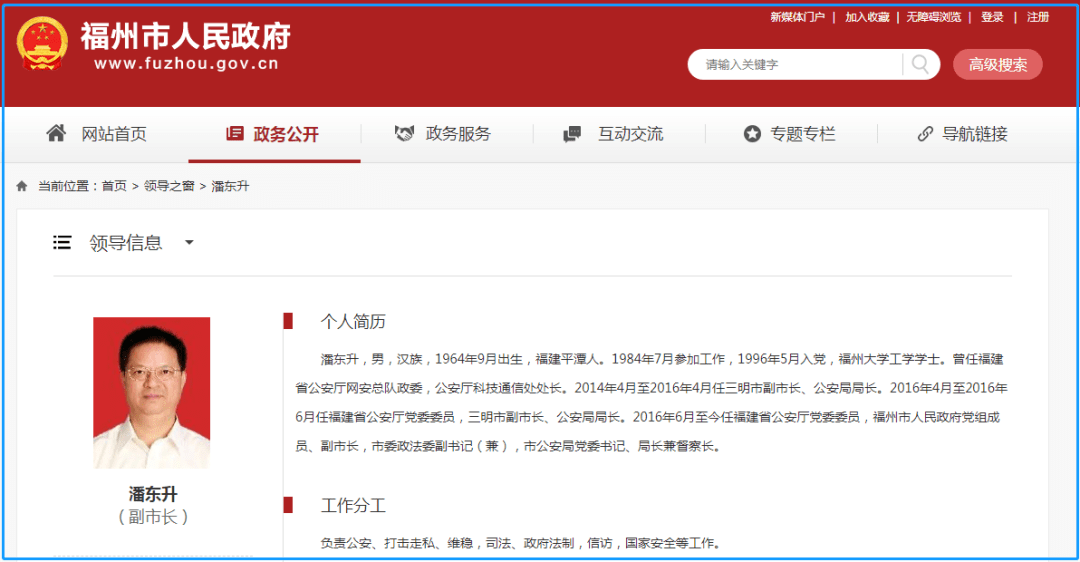Expand the 领导信息 dropdown arrow
1080x562 pixels.
click(x=189, y=242)
